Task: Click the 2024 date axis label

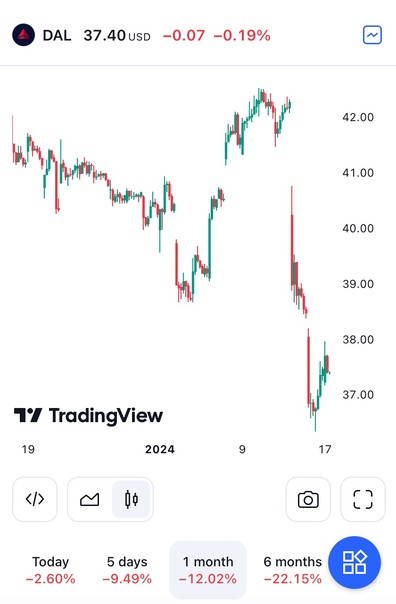Action: (160, 449)
